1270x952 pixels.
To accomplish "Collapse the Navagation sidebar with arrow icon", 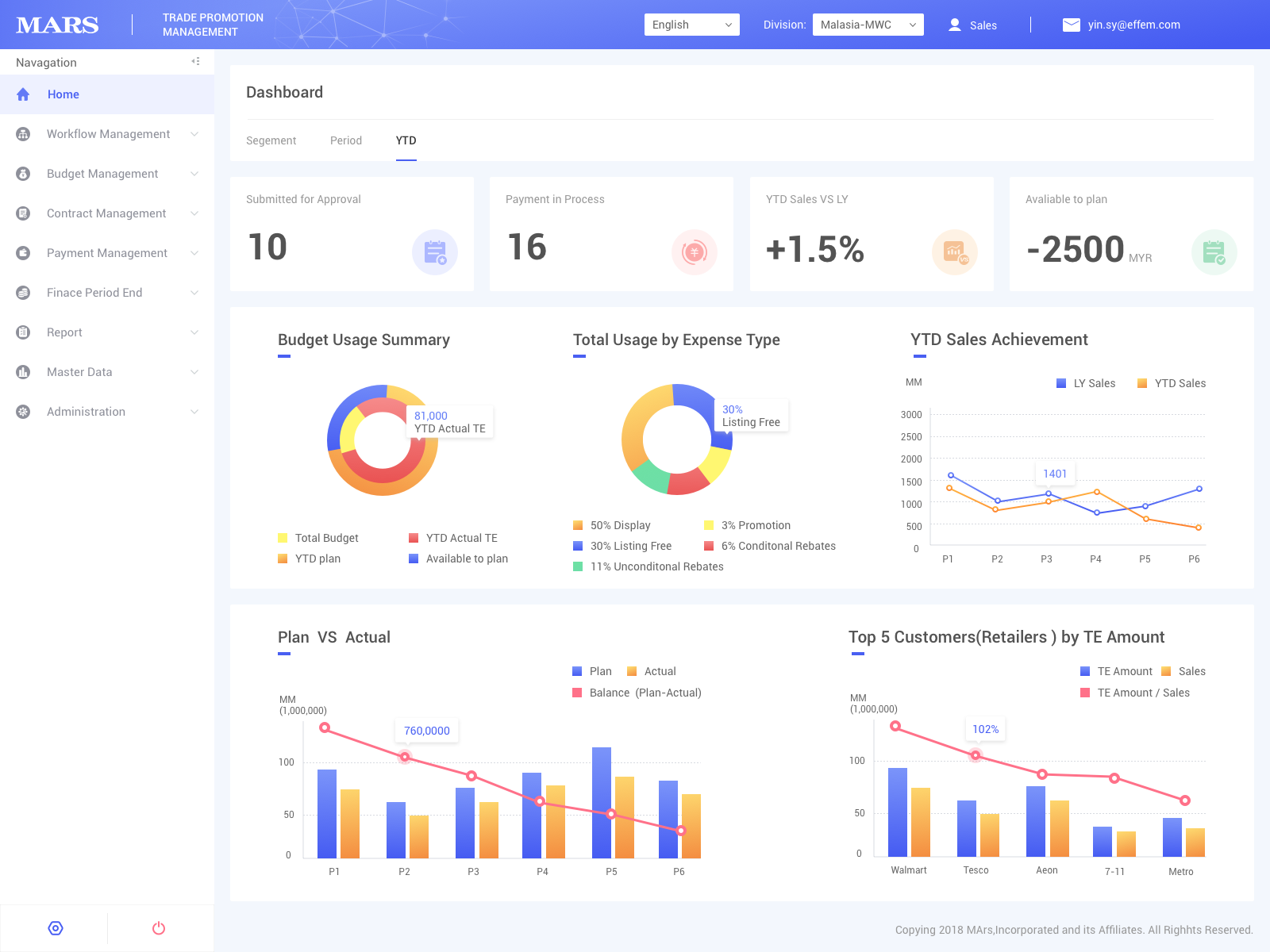I will coord(195,61).
